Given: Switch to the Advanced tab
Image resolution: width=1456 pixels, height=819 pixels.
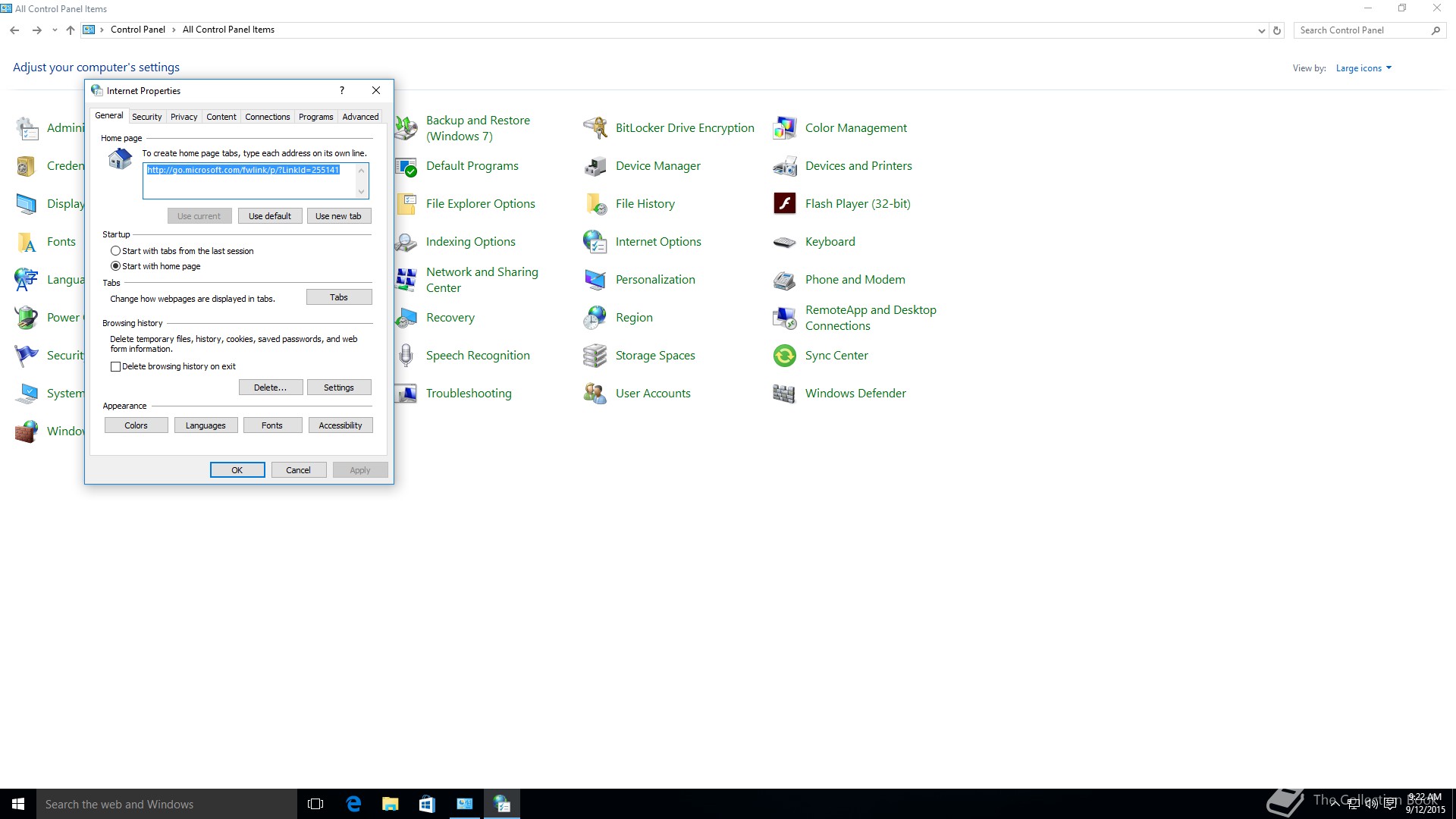Looking at the screenshot, I should click(x=360, y=117).
